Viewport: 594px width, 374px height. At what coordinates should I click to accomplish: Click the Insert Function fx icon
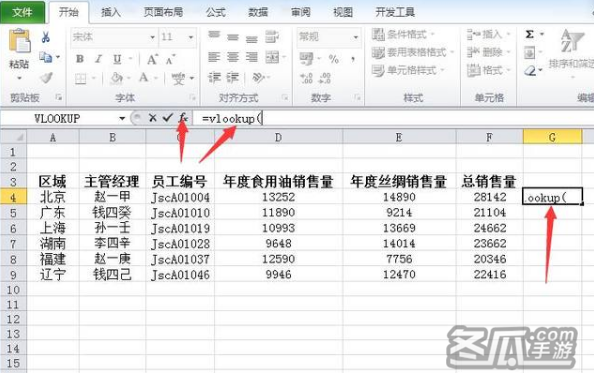(184, 118)
